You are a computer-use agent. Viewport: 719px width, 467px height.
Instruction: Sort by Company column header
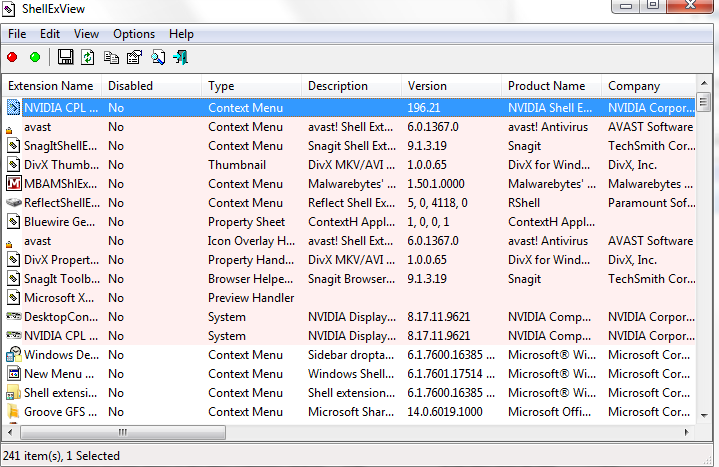[650, 86]
